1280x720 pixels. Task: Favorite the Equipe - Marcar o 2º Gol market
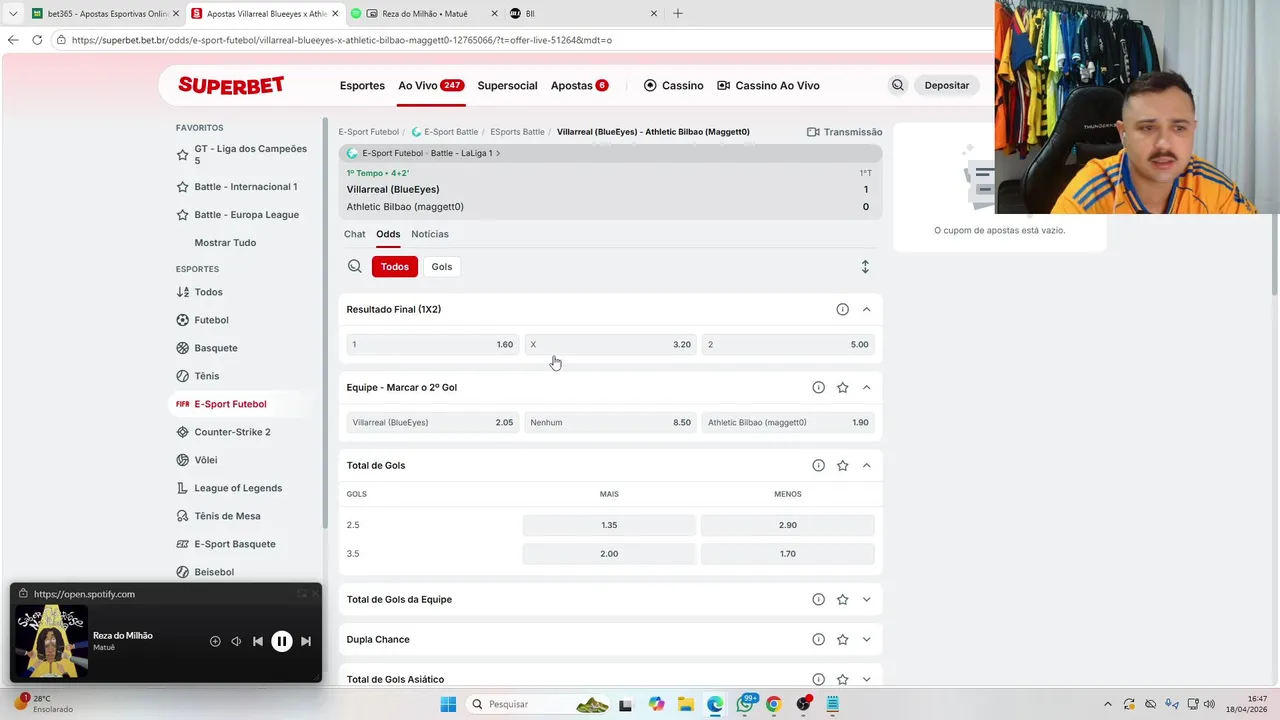coord(842,387)
